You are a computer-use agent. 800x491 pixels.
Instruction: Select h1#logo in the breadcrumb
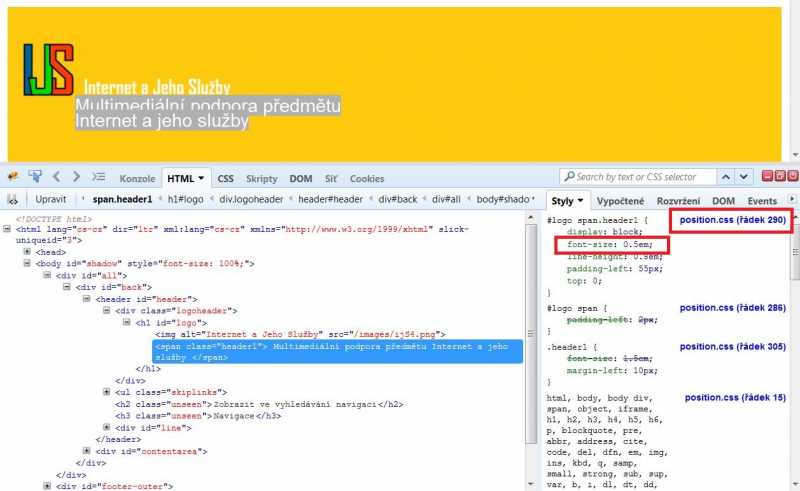coord(185,199)
